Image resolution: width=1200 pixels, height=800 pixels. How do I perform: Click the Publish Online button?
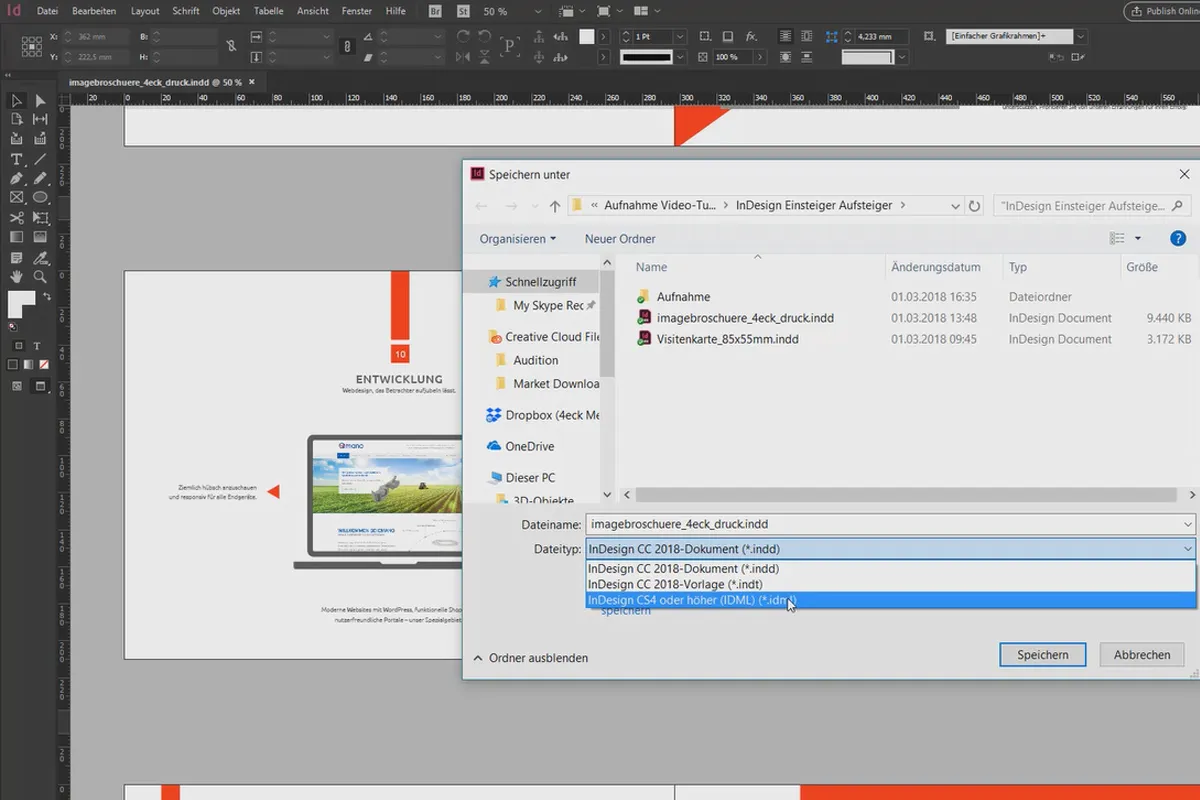coord(1163,11)
